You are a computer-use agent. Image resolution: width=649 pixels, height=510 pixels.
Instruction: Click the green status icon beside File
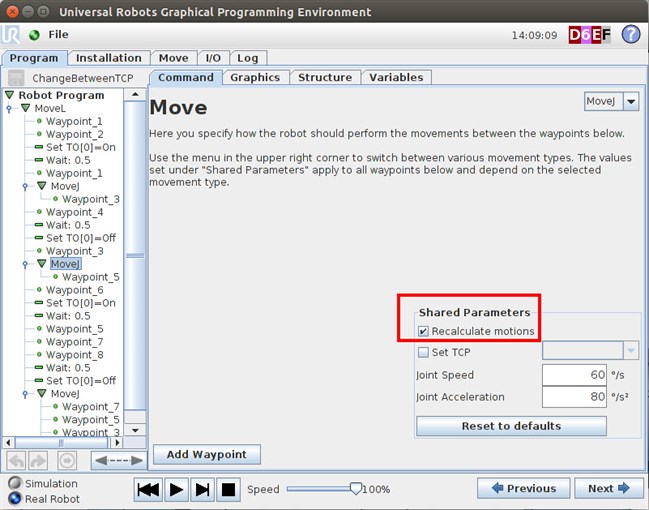(x=34, y=35)
